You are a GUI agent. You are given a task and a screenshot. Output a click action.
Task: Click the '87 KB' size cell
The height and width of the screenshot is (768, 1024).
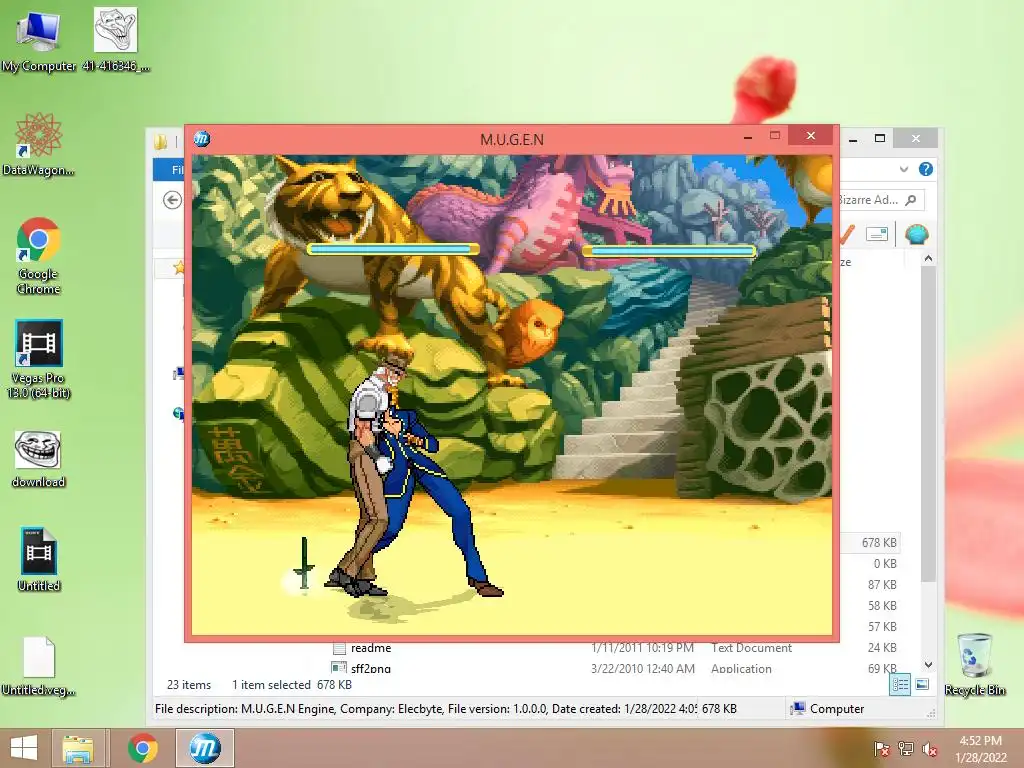(x=882, y=584)
